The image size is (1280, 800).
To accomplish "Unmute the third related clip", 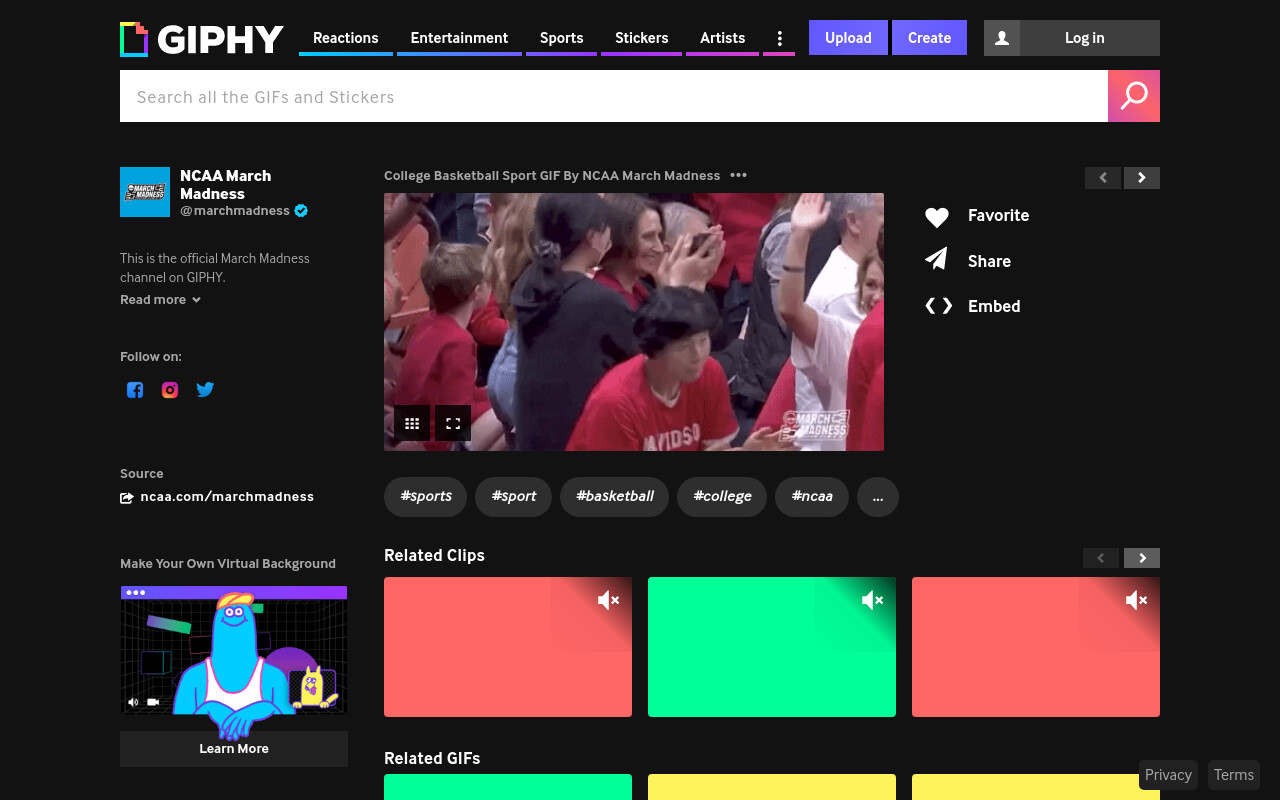I will (x=1136, y=600).
